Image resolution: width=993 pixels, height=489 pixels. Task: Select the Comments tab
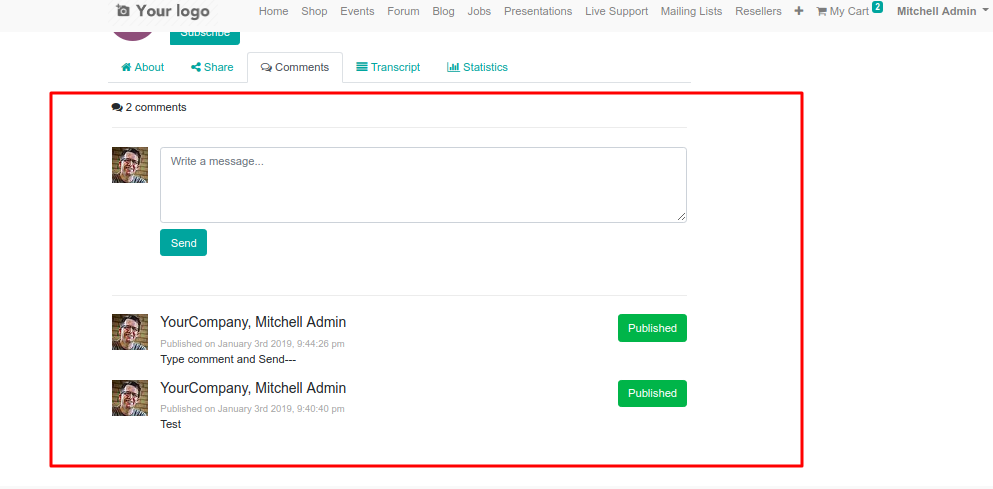pos(295,67)
